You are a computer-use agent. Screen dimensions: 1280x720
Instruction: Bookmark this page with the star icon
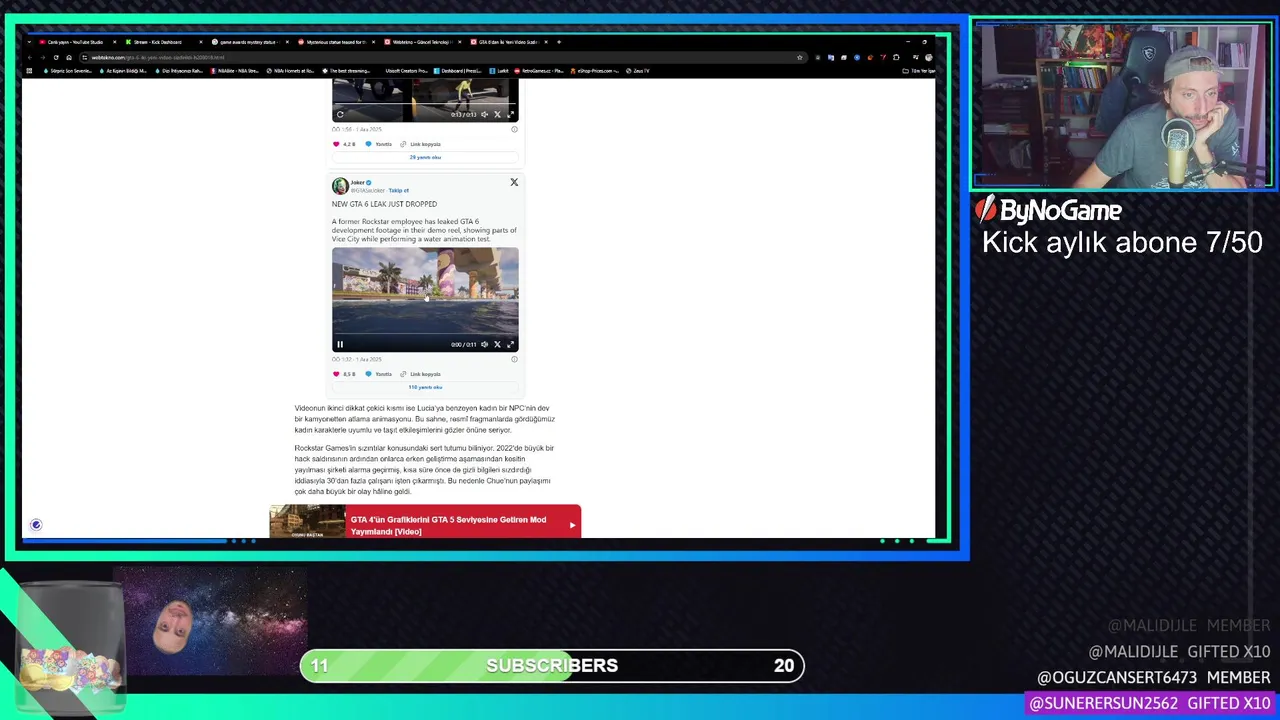pos(800,57)
